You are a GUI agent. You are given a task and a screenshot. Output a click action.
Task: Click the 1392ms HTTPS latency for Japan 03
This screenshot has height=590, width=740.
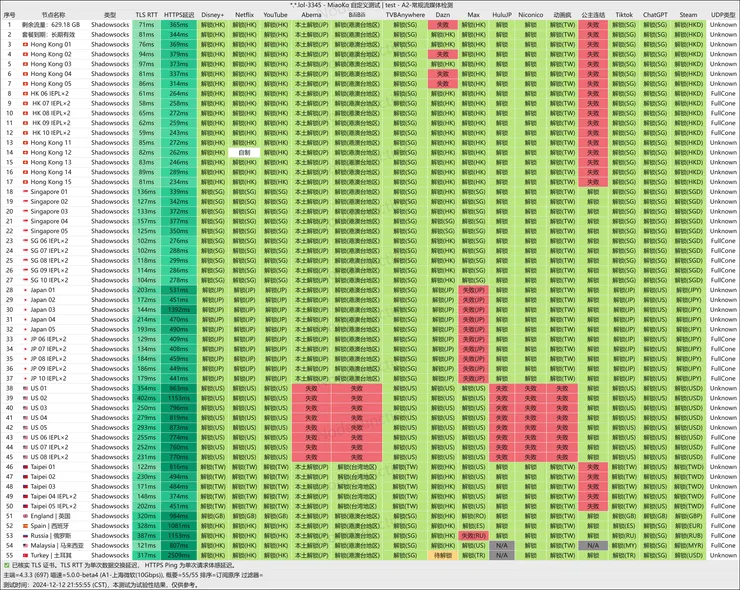click(x=179, y=310)
